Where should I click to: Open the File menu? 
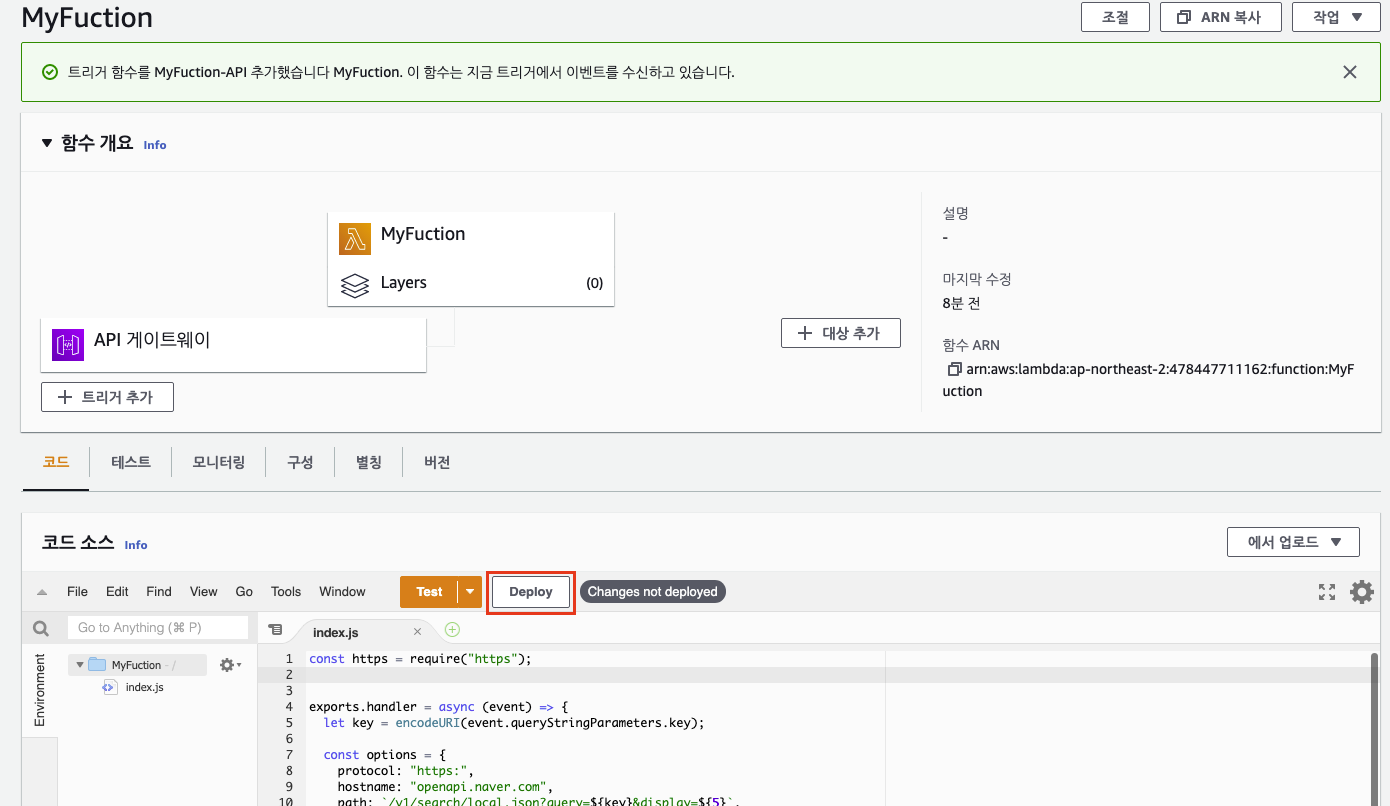point(77,592)
